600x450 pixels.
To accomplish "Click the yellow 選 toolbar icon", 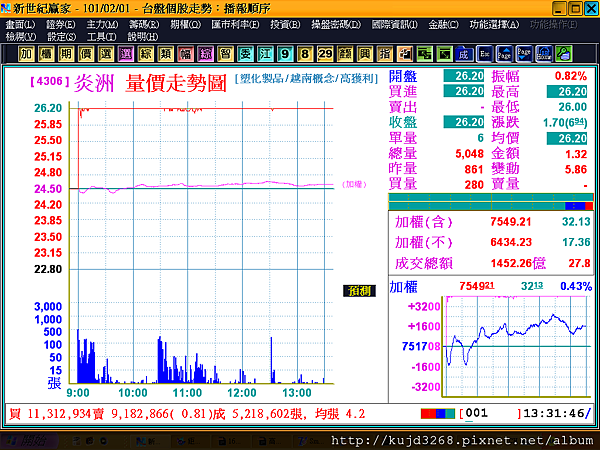I will point(106,54).
